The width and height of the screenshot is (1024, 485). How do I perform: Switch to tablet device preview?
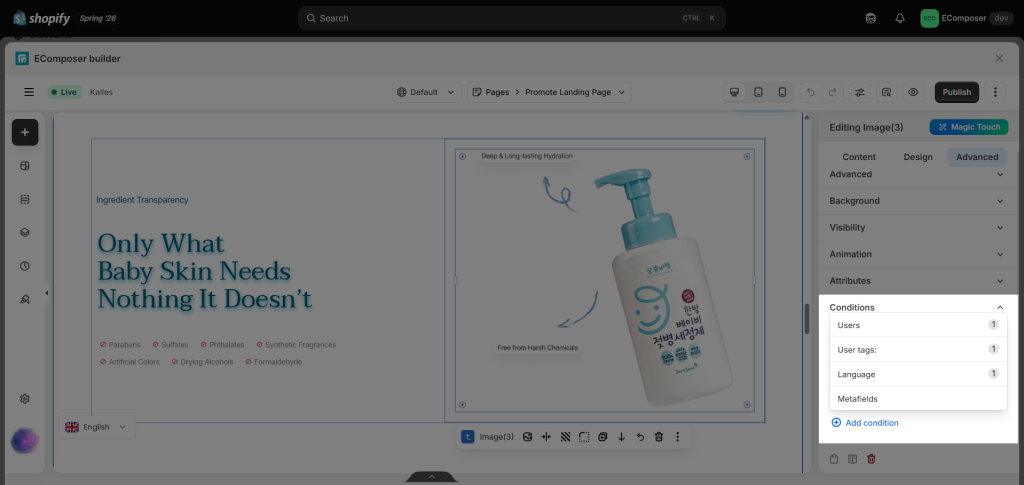(x=758, y=92)
